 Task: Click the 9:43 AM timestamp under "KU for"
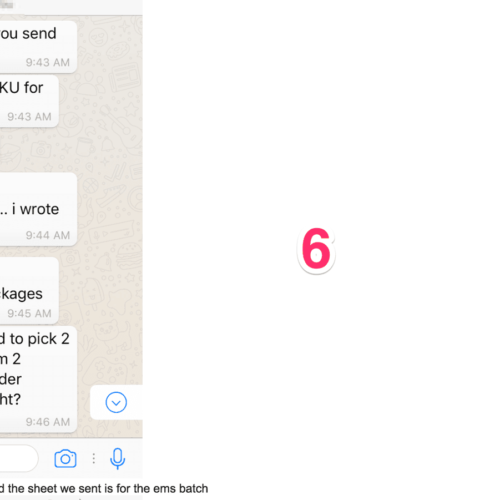29,117
